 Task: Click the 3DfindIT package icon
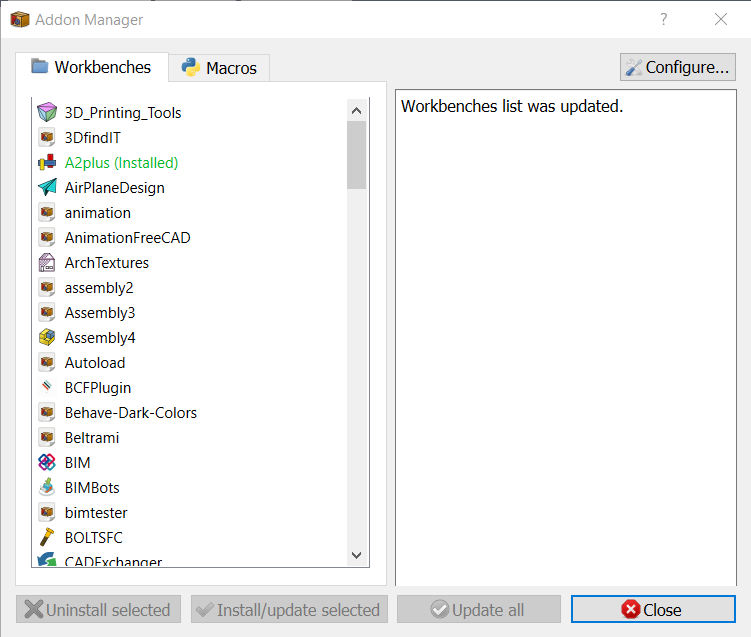coord(47,137)
